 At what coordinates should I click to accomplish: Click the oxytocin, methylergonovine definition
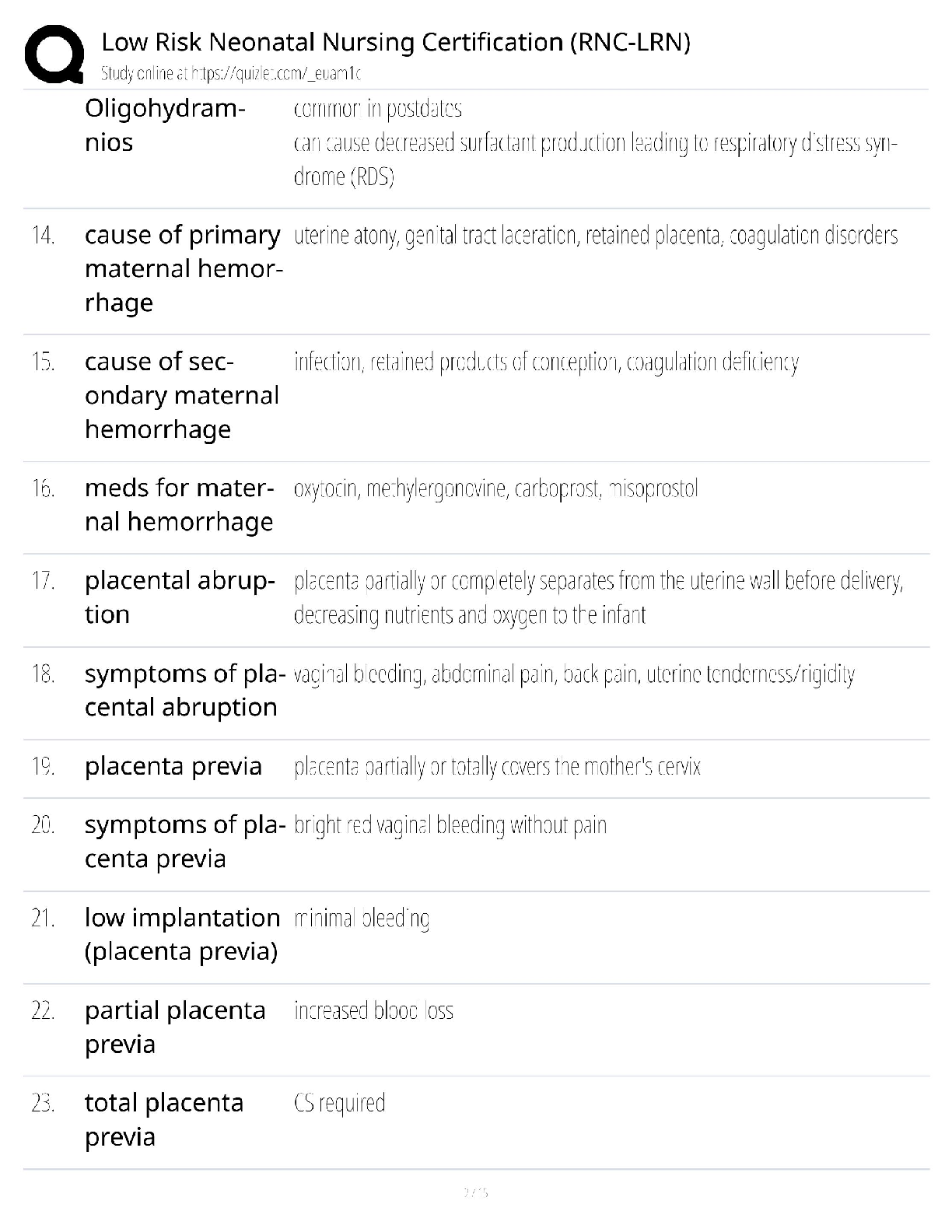pos(495,489)
